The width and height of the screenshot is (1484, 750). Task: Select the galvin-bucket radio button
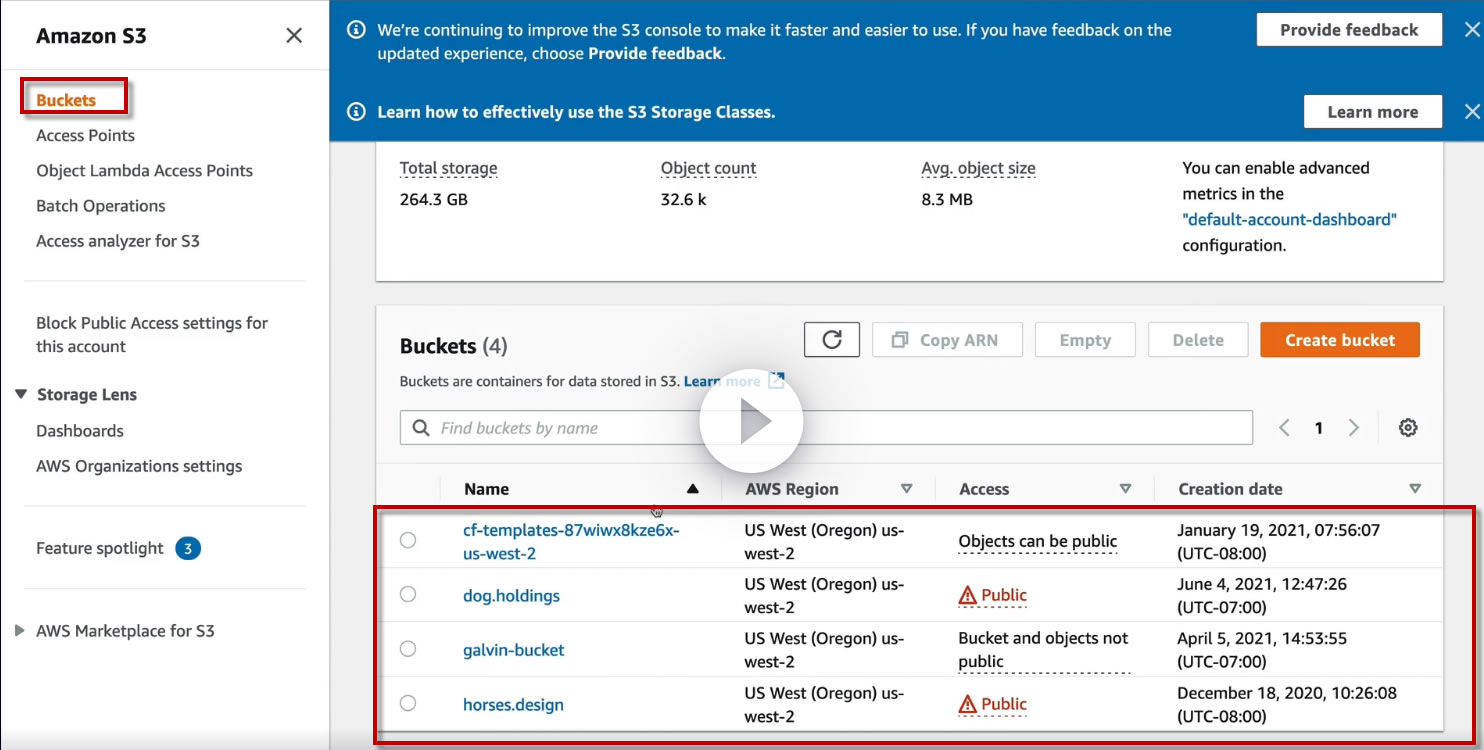[x=408, y=649]
